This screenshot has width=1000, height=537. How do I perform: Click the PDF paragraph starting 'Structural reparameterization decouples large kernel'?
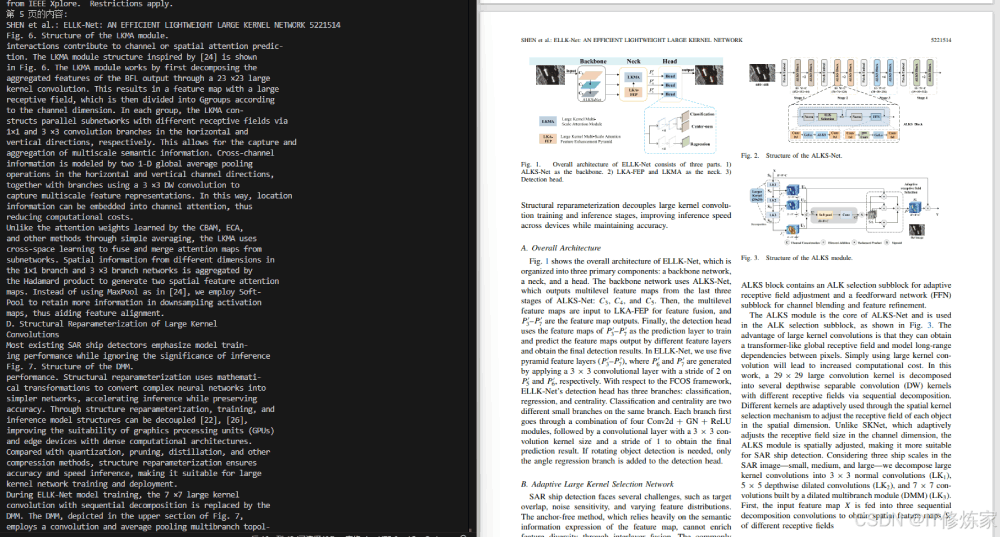tap(626, 216)
